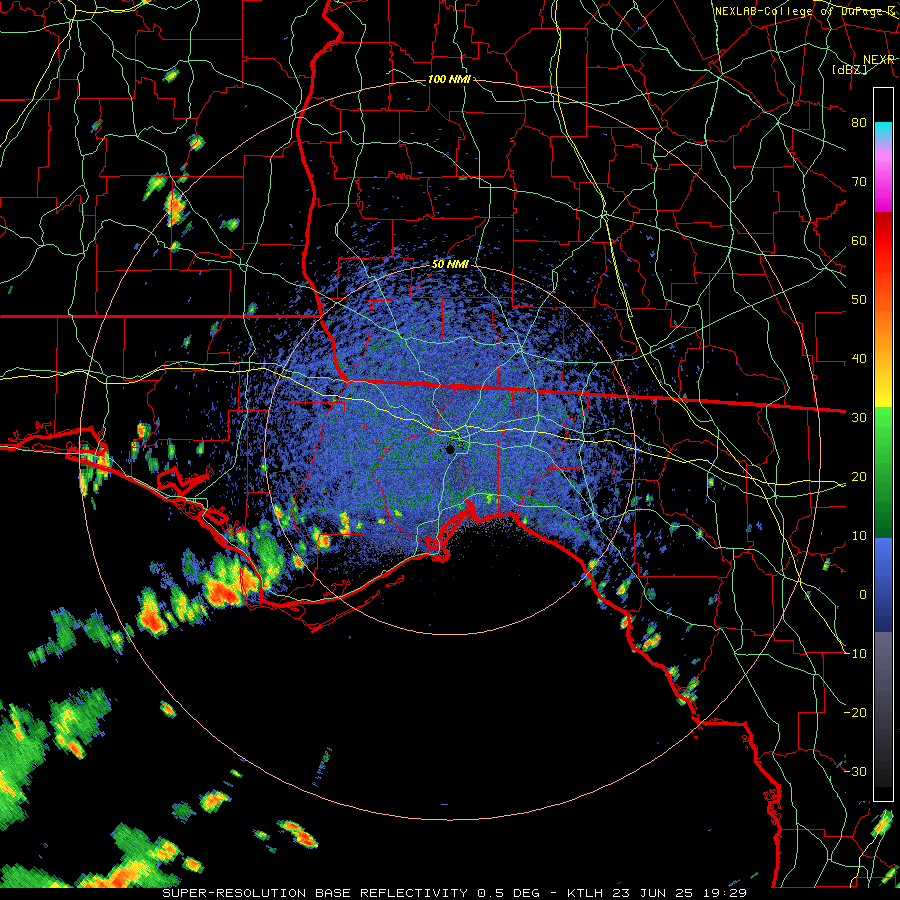900x900 pixels.
Task: Click the -10 value on the dBZ scale
Action: [x=855, y=654]
